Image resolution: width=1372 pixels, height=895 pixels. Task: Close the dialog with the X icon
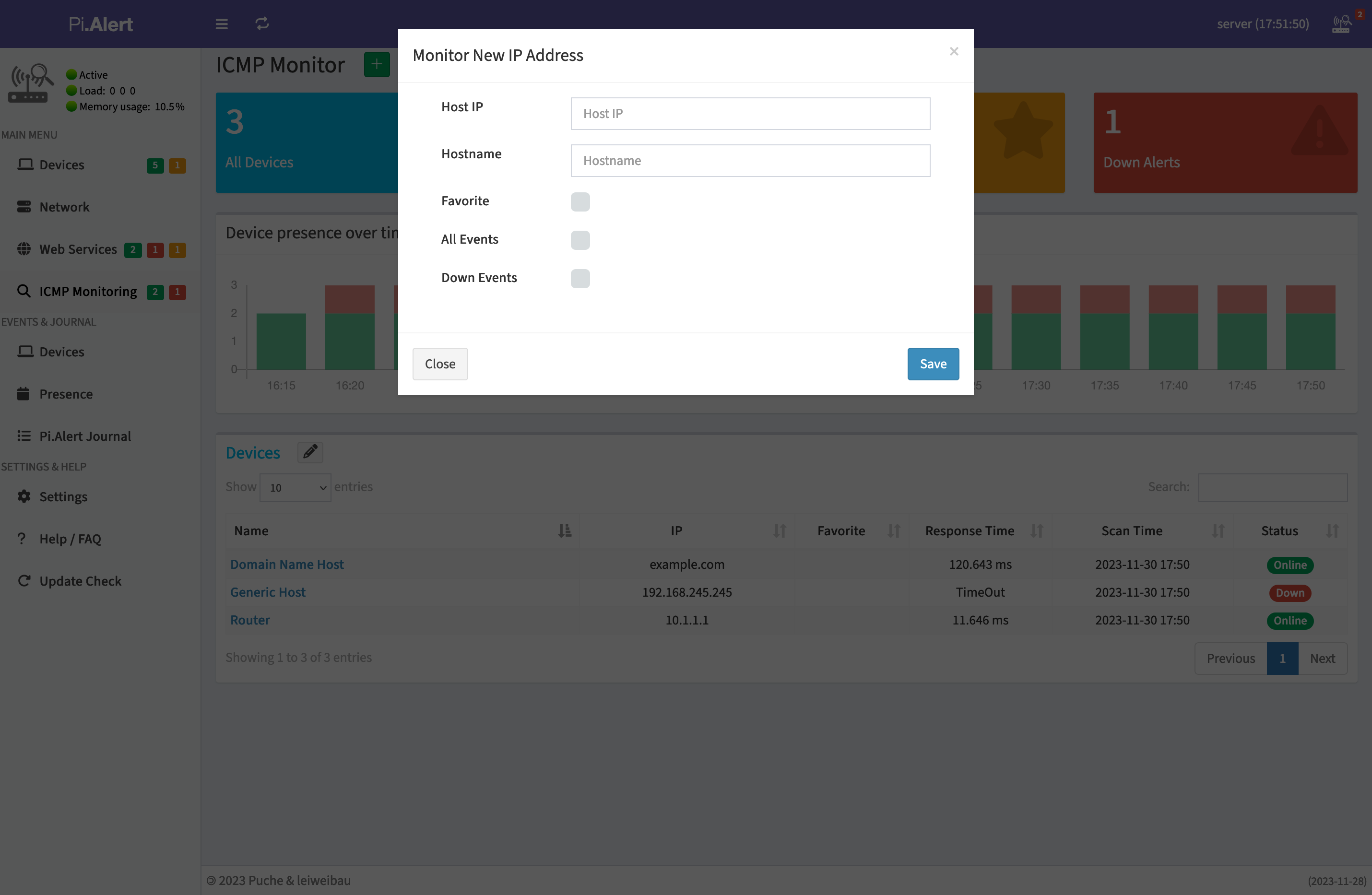(x=954, y=51)
